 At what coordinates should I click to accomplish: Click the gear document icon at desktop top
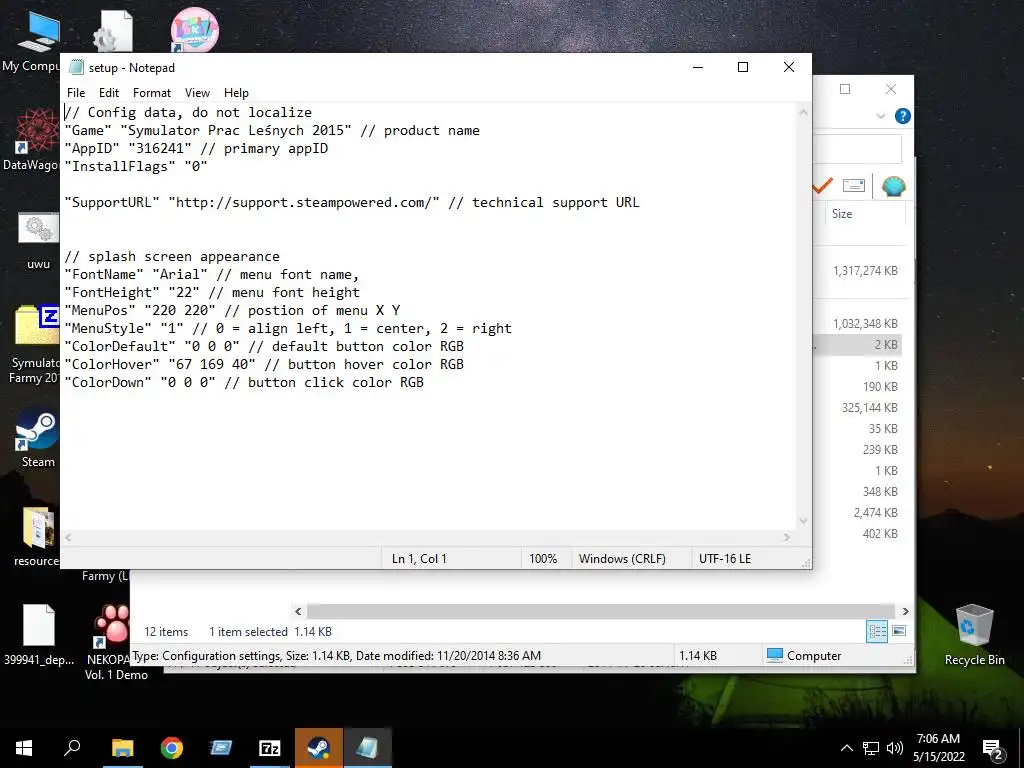pyautogui.click(x=114, y=31)
